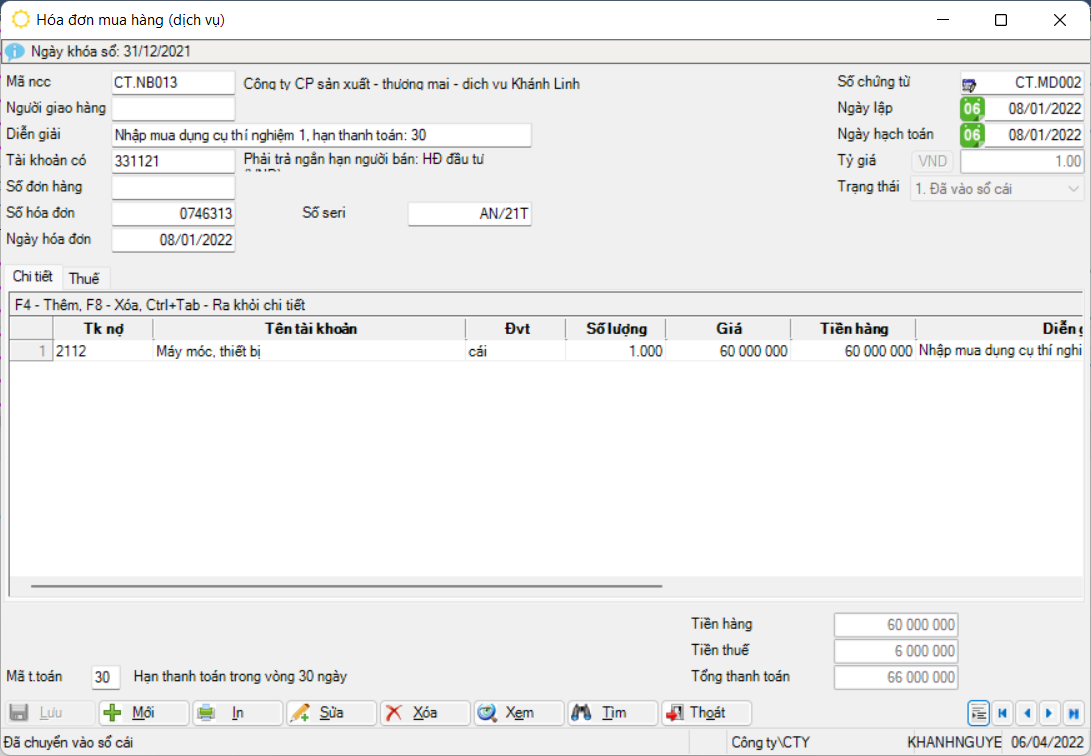Viewport: 1091px width, 756px height.
Task: Jump to the last record
Action: (x=1073, y=713)
